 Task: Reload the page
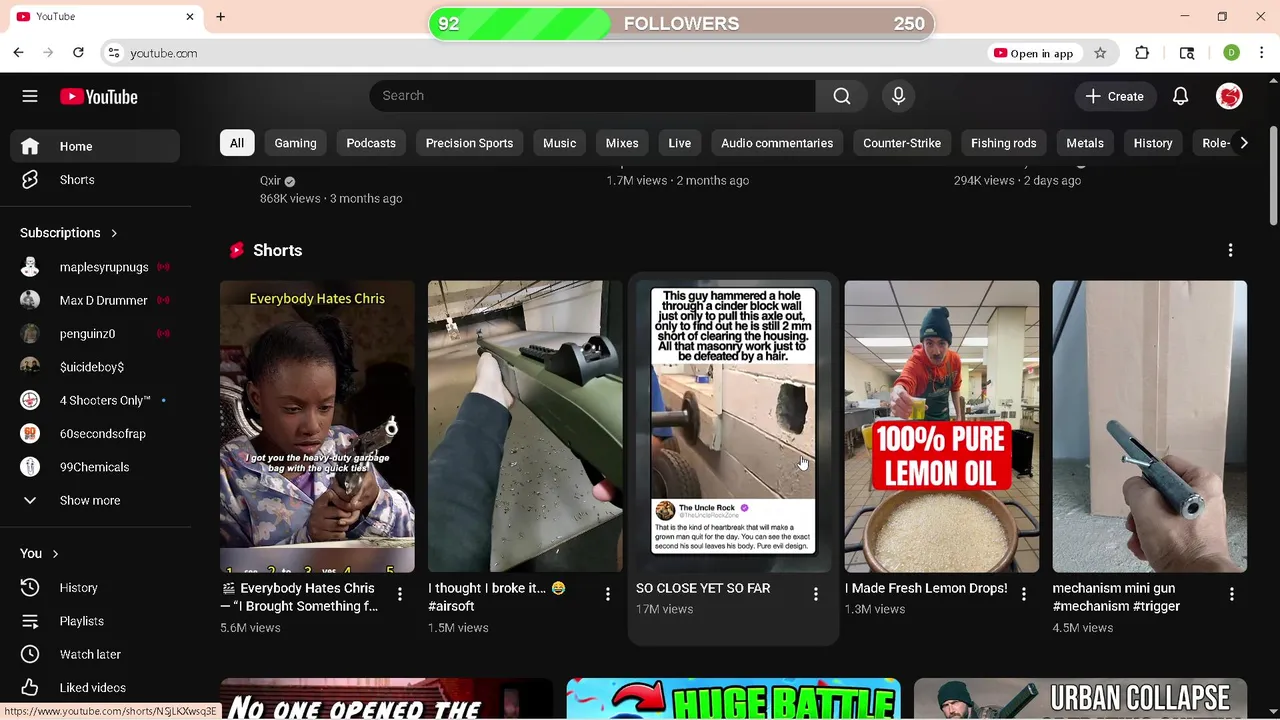coord(78,53)
